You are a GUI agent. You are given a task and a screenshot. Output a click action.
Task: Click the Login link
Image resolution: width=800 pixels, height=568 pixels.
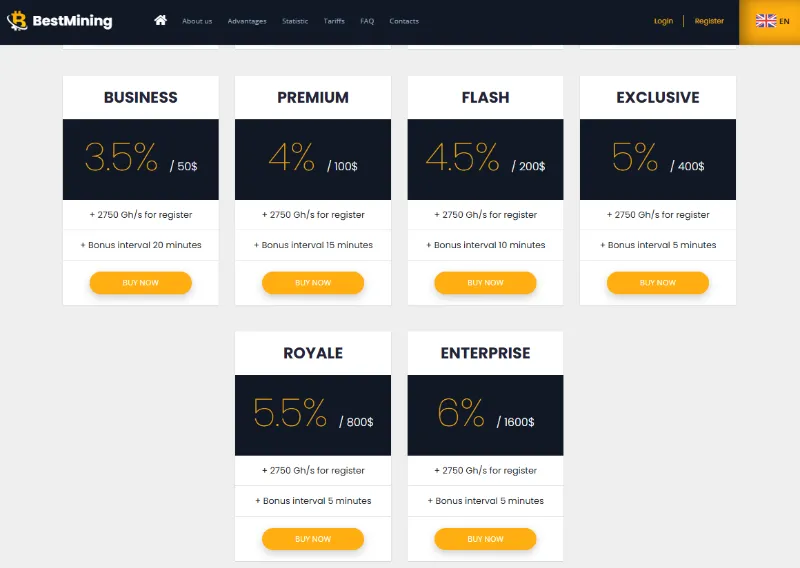[x=663, y=21]
